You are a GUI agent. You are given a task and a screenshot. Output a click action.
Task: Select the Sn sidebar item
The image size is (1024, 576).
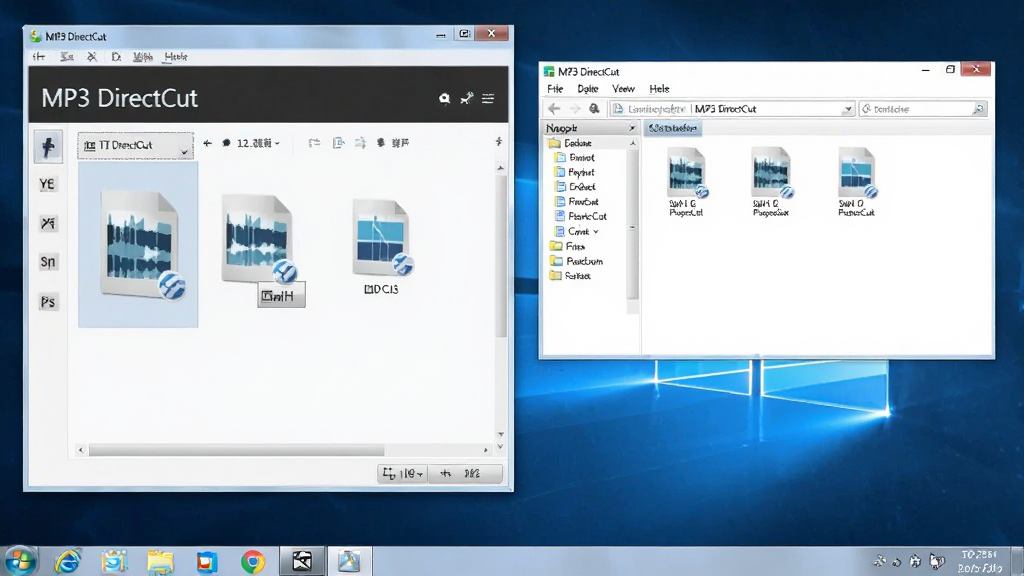pos(48,262)
